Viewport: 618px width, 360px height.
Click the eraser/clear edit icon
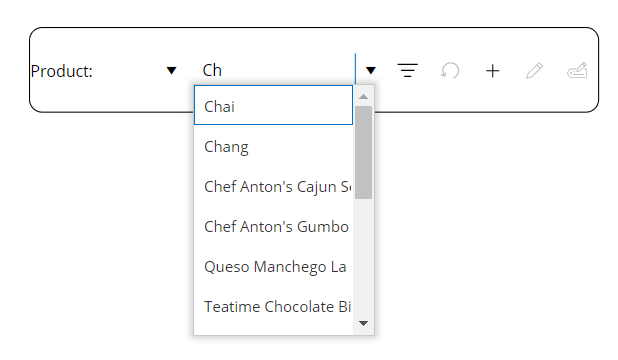tap(577, 71)
